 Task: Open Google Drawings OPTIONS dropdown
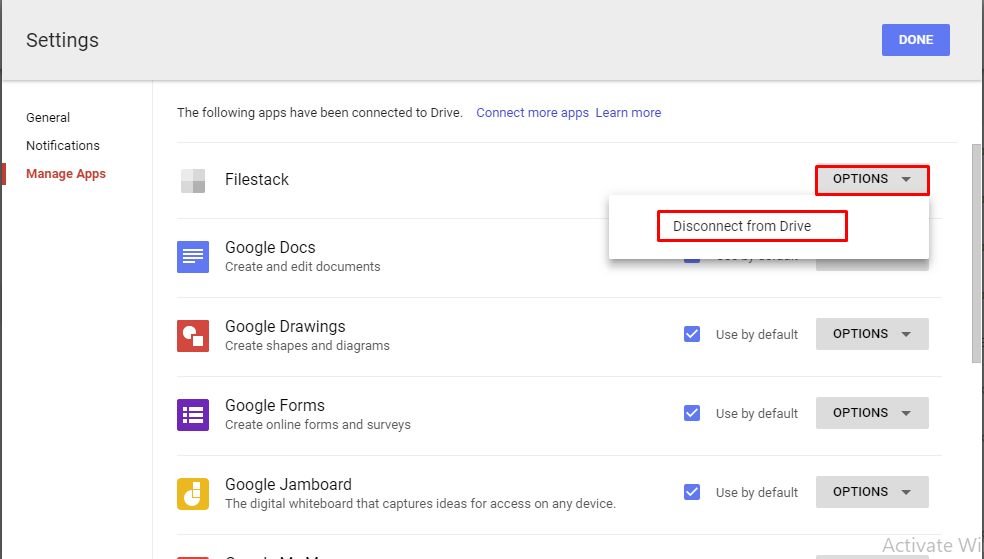(x=872, y=334)
